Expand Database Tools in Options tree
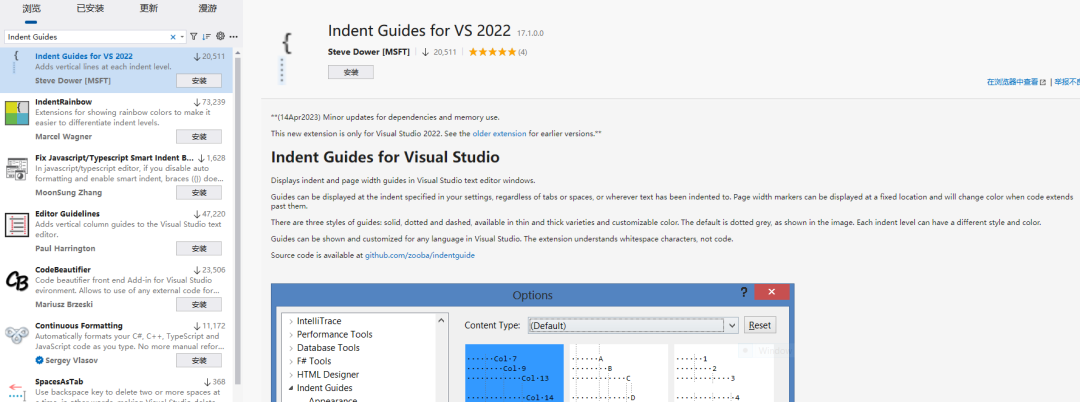 [291, 348]
